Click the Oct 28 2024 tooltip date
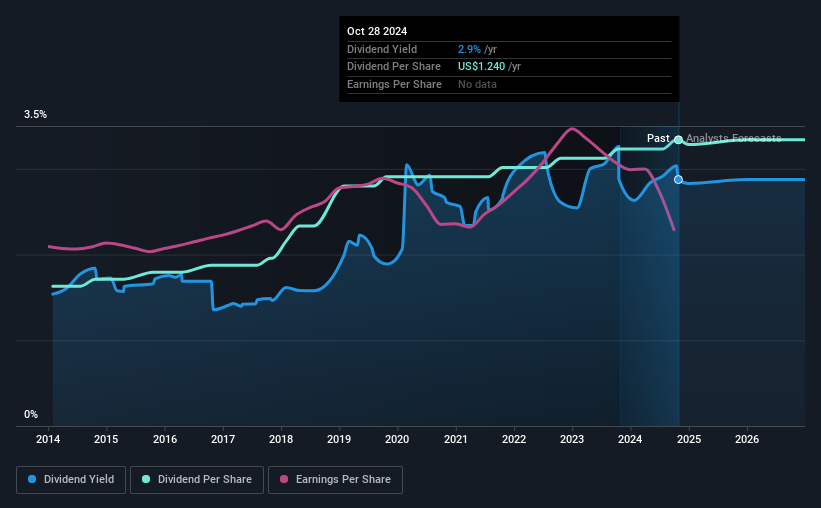This screenshot has width=821, height=508. point(377,31)
